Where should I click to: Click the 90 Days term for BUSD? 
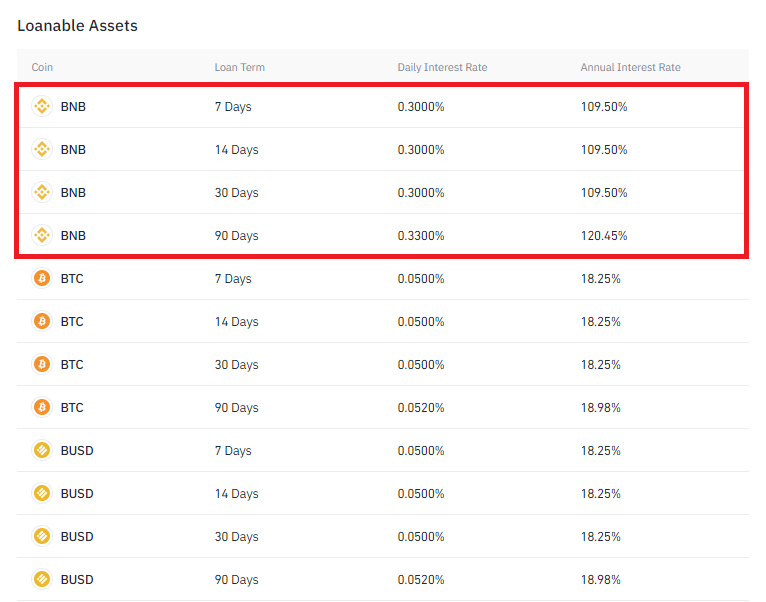coord(236,580)
